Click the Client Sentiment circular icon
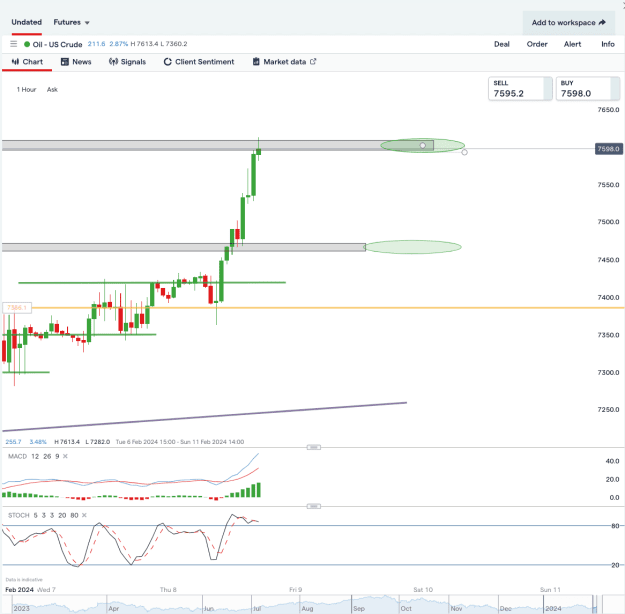Image resolution: width=625 pixels, height=614 pixels. pyautogui.click(x=167, y=61)
